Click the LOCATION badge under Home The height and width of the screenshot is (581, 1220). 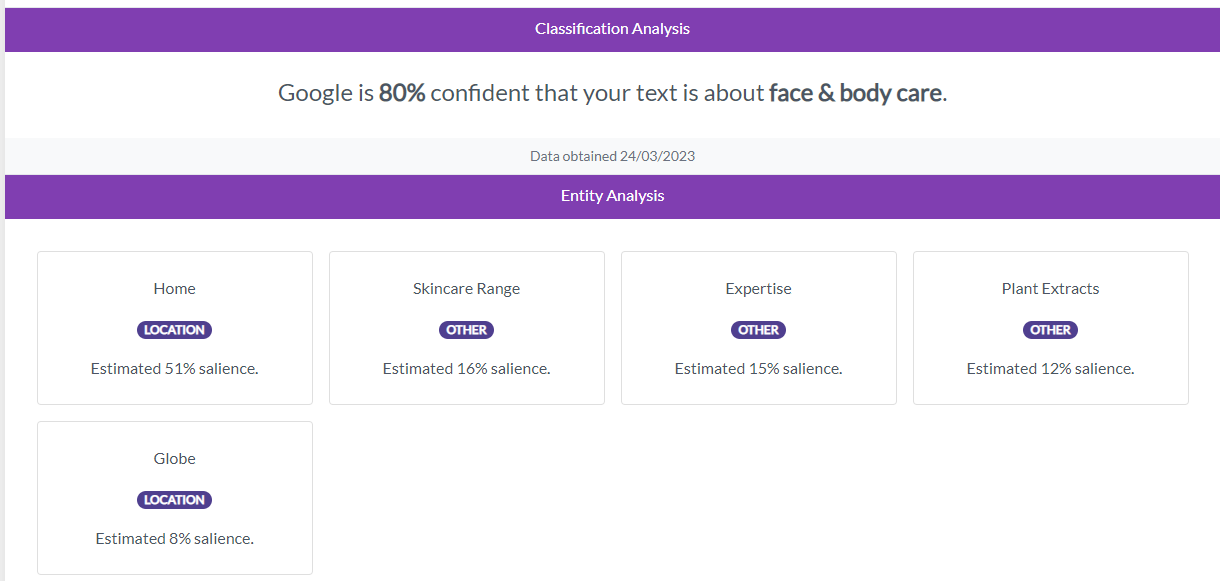pyautogui.click(x=175, y=330)
